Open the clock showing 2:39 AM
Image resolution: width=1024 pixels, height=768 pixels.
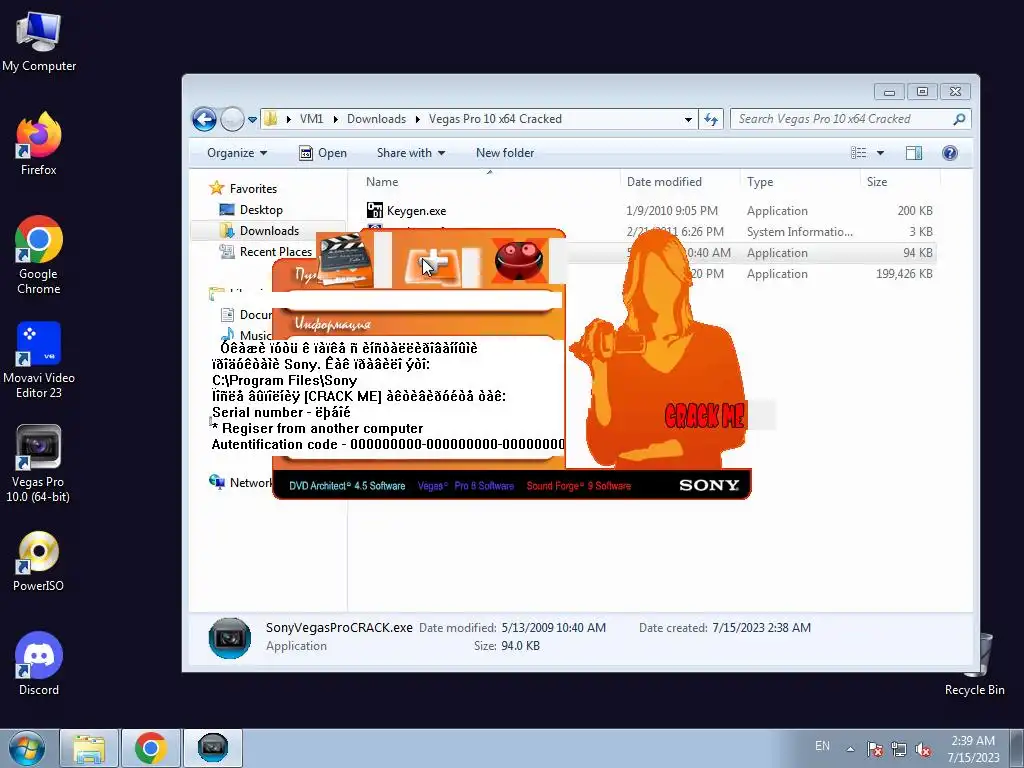tap(973, 749)
